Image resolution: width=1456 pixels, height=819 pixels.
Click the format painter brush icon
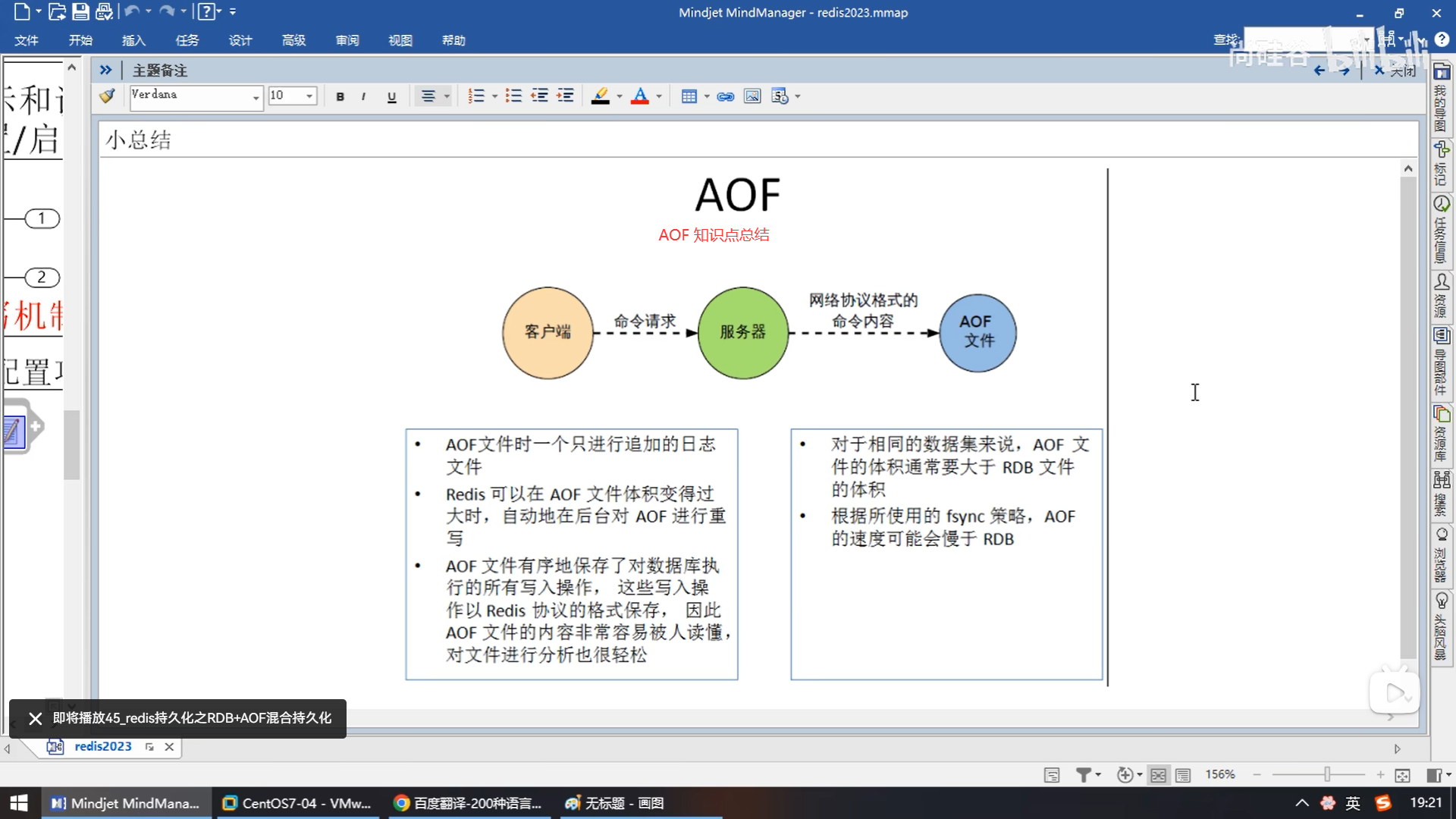[x=107, y=96]
